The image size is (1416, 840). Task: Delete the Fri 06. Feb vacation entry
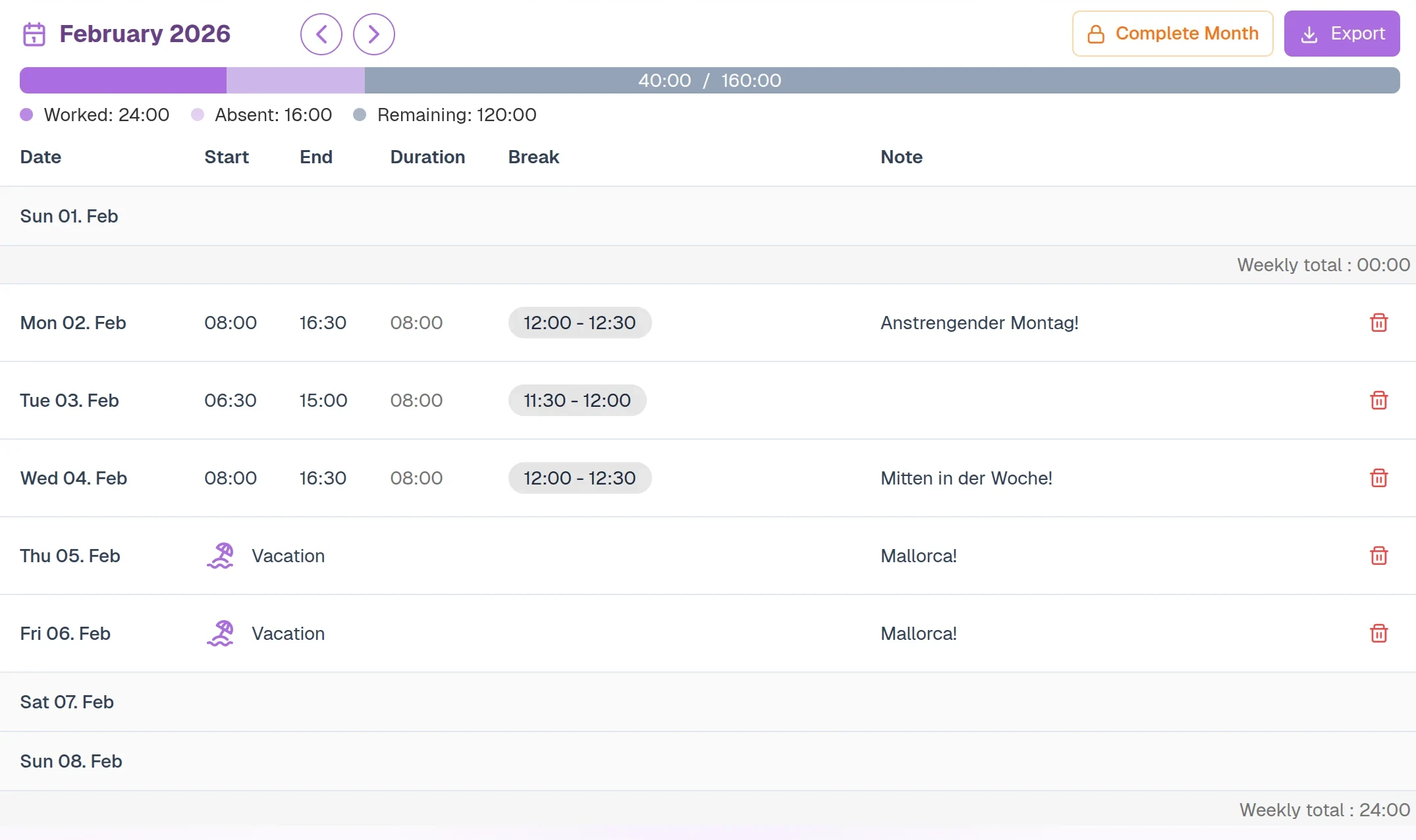(x=1378, y=633)
